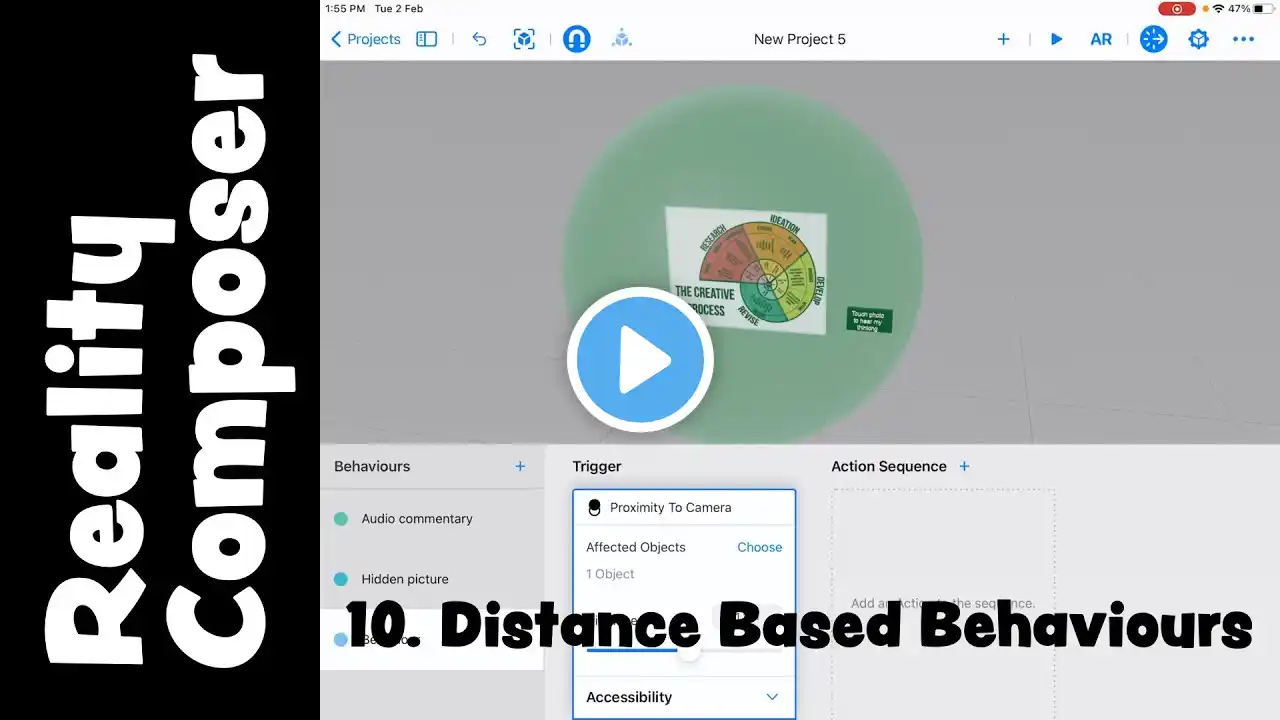Select the Creative Process image object
Screen dimensions: 1280x720
point(746,270)
